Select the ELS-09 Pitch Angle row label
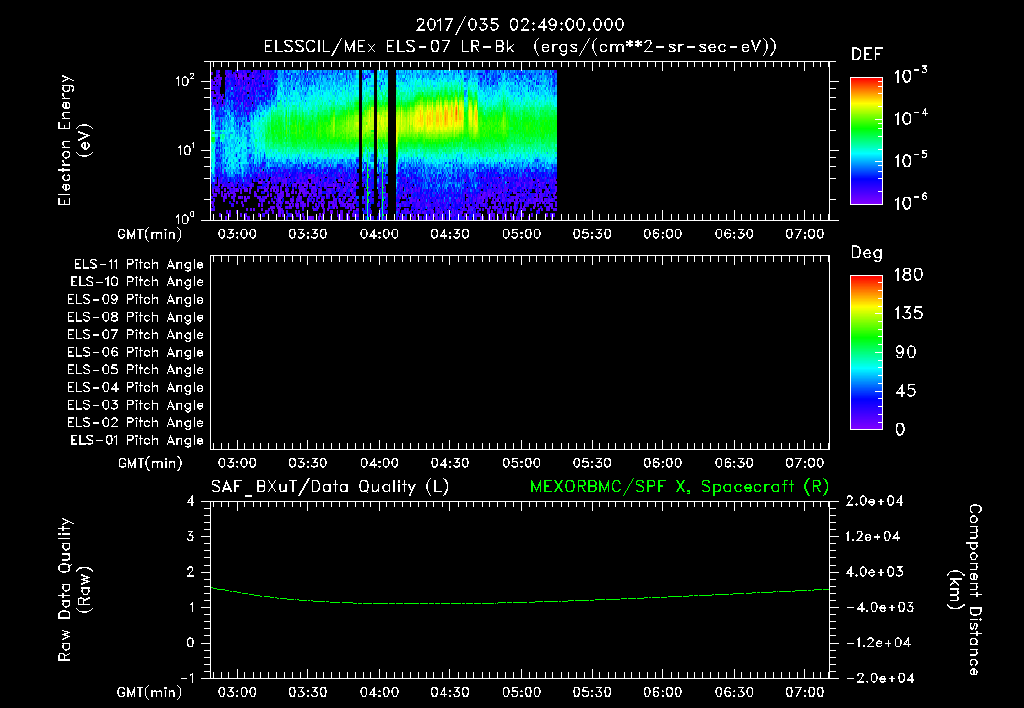 135,300
